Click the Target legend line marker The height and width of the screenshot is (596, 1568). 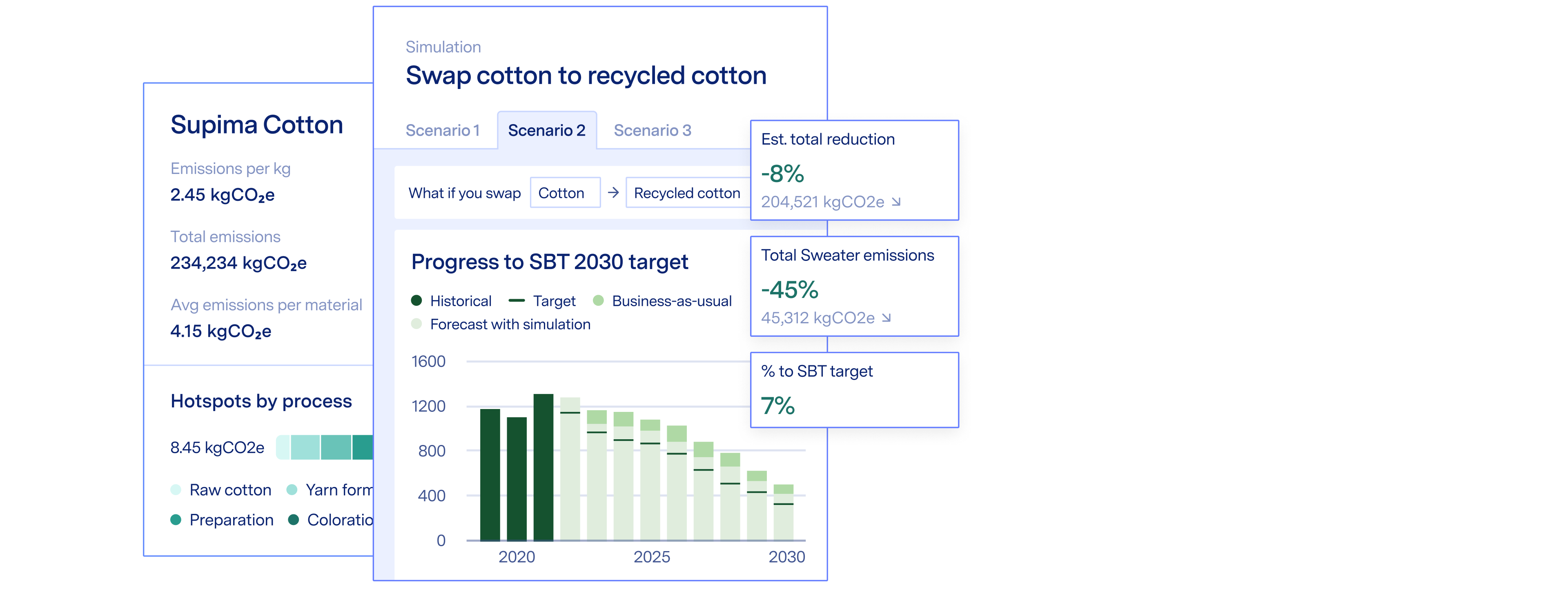point(516,301)
